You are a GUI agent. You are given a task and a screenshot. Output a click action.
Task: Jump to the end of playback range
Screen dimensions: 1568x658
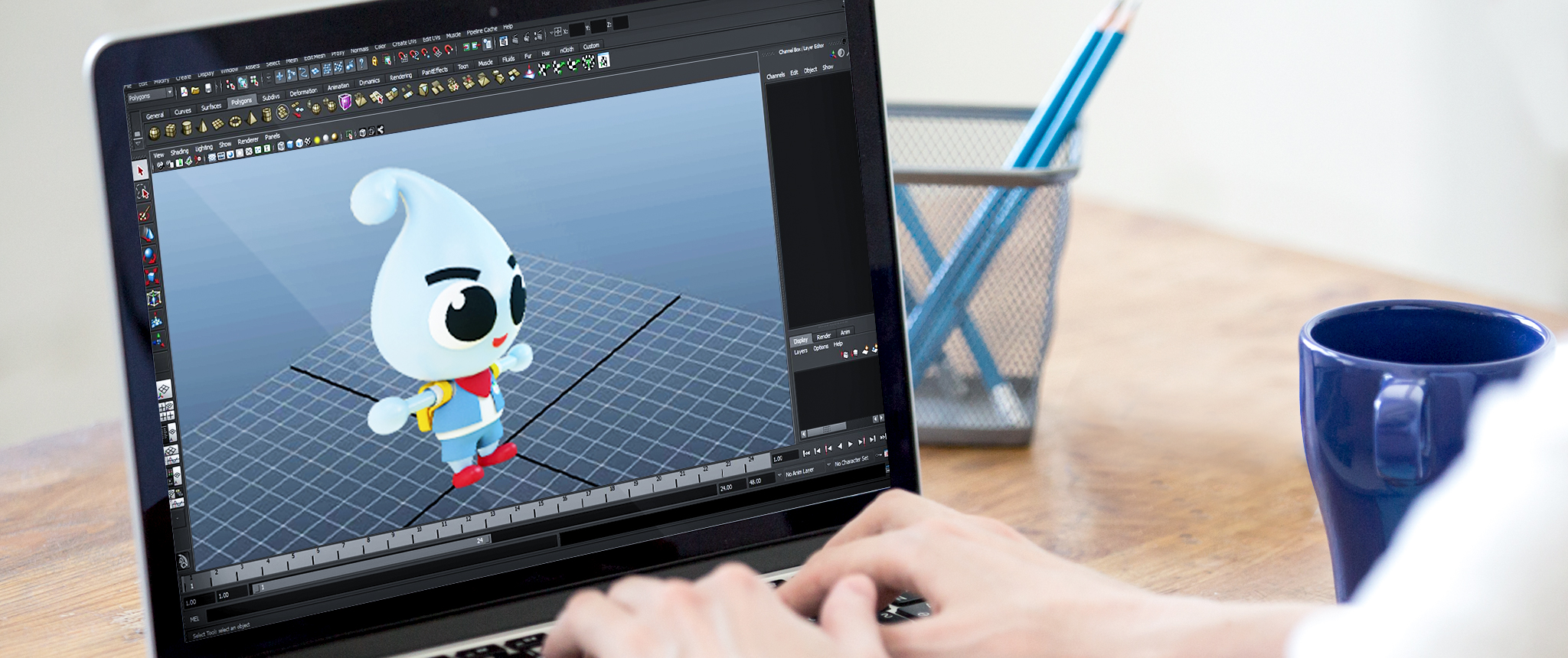[x=883, y=437]
